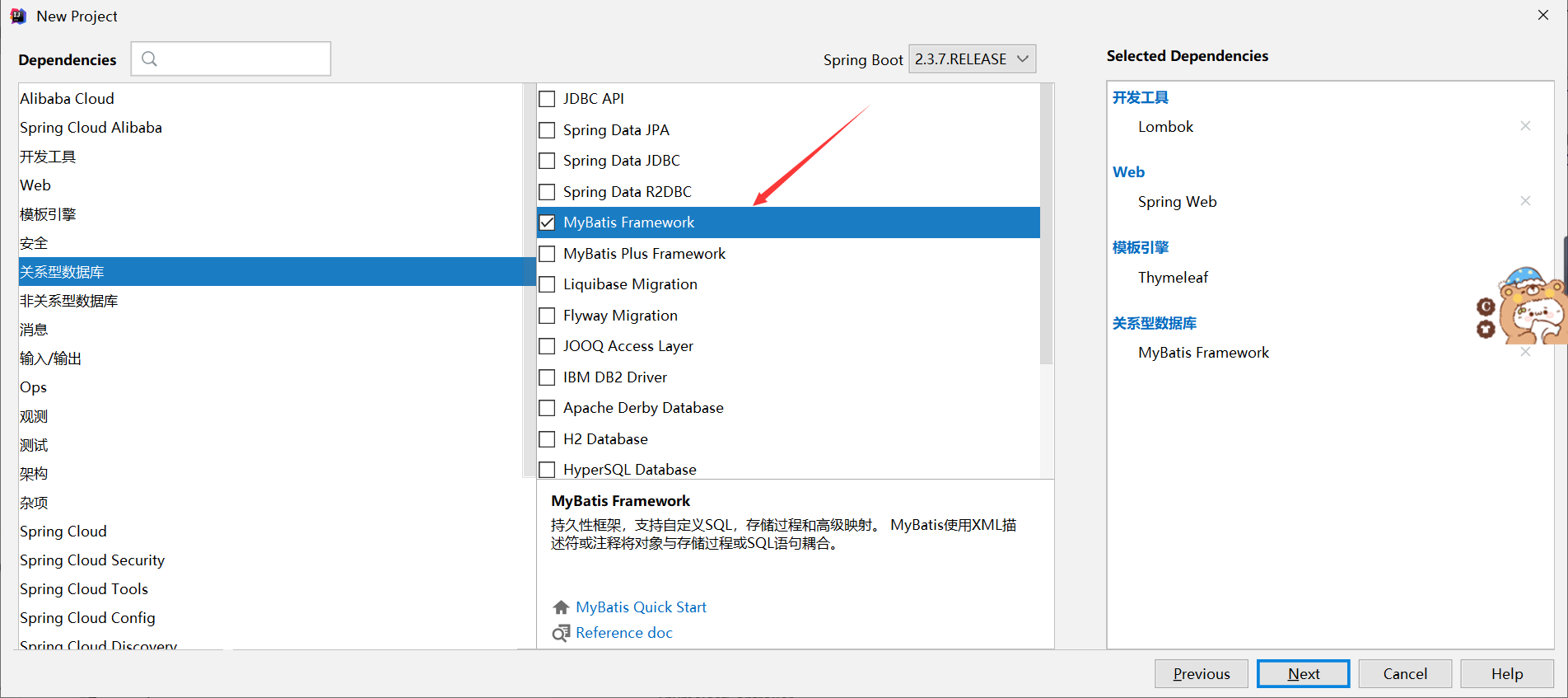This screenshot has width=1568, height=698.
Task: Select the 杂项 category
Action: pos(271,502)
